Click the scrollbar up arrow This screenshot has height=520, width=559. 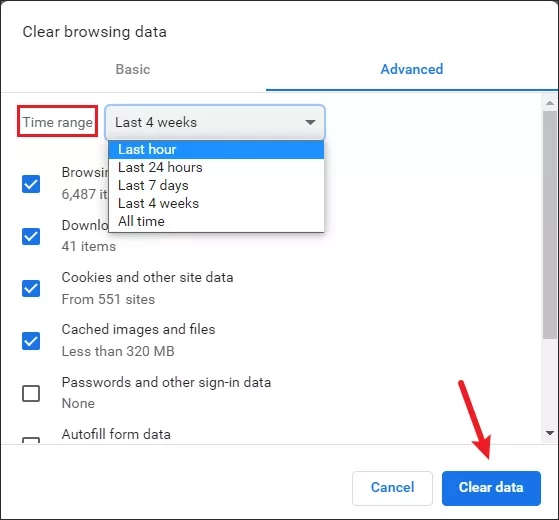point(550,103)
